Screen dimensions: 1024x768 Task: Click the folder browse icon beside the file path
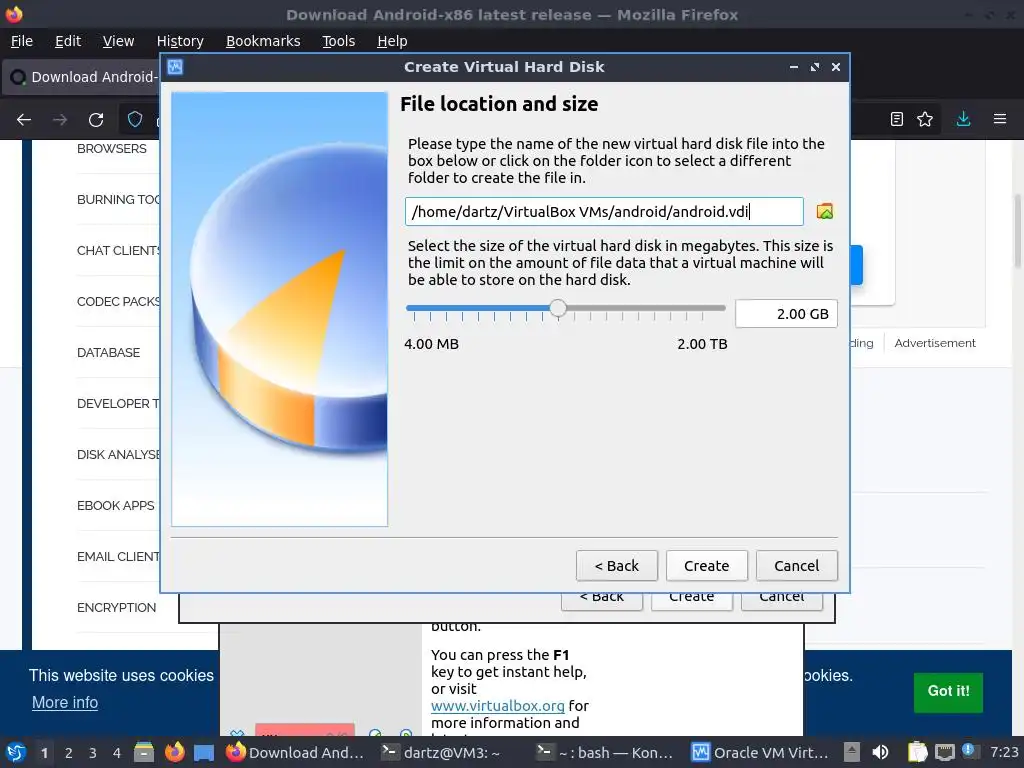coord(824,212)
